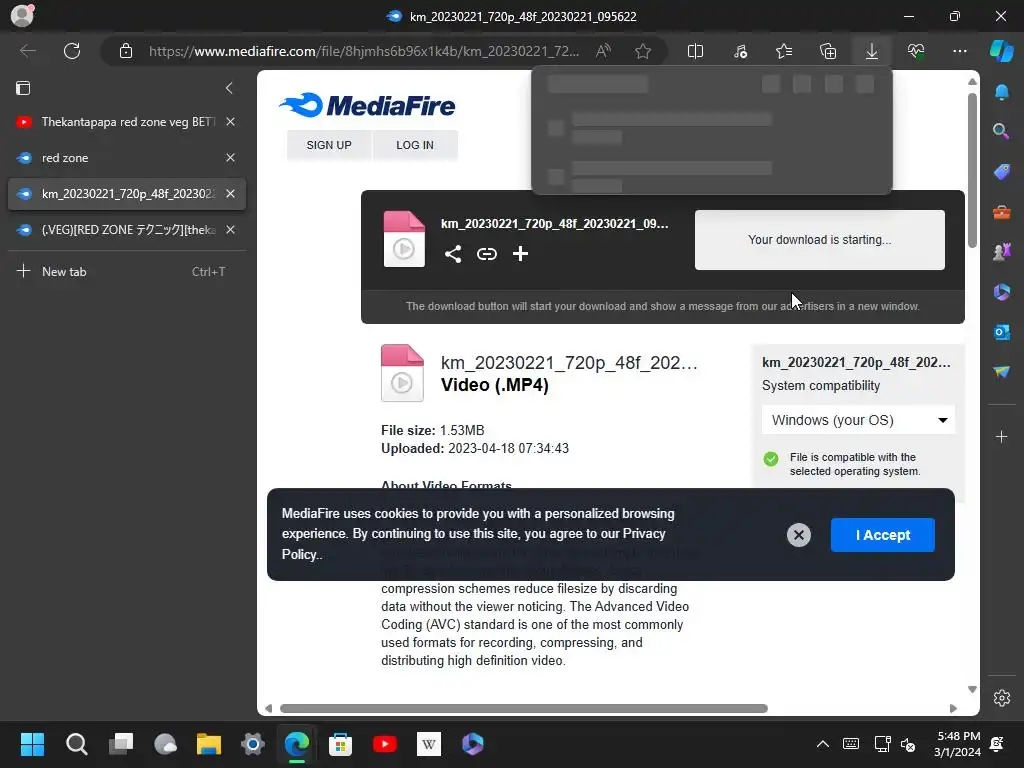Click the I Accept cookies button
The height and width of the screenshot is (768, 1024).
[883, 535]
